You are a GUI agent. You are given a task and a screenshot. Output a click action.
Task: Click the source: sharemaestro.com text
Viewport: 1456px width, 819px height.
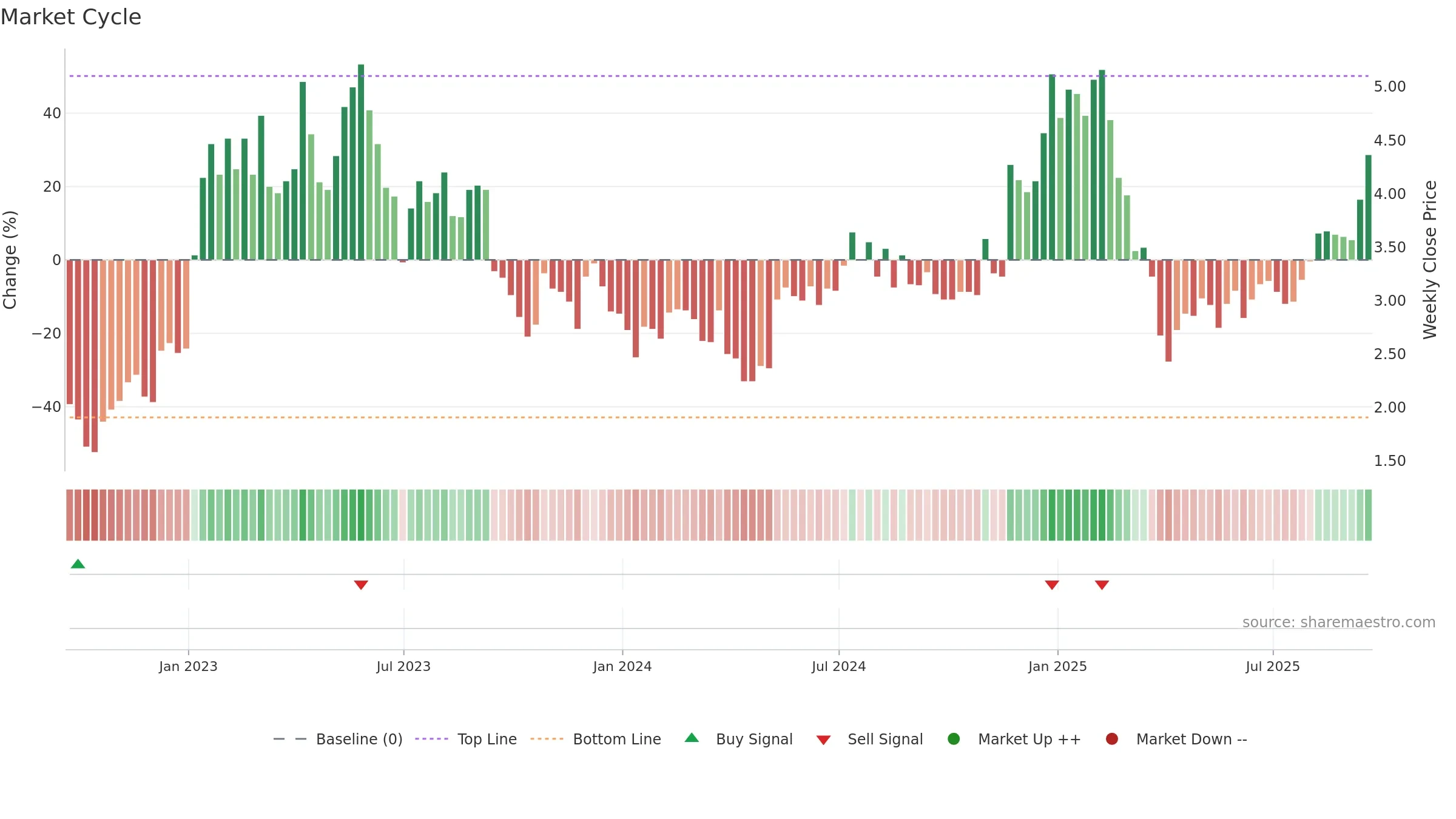pyautogui.click(x=1339, y=622)
